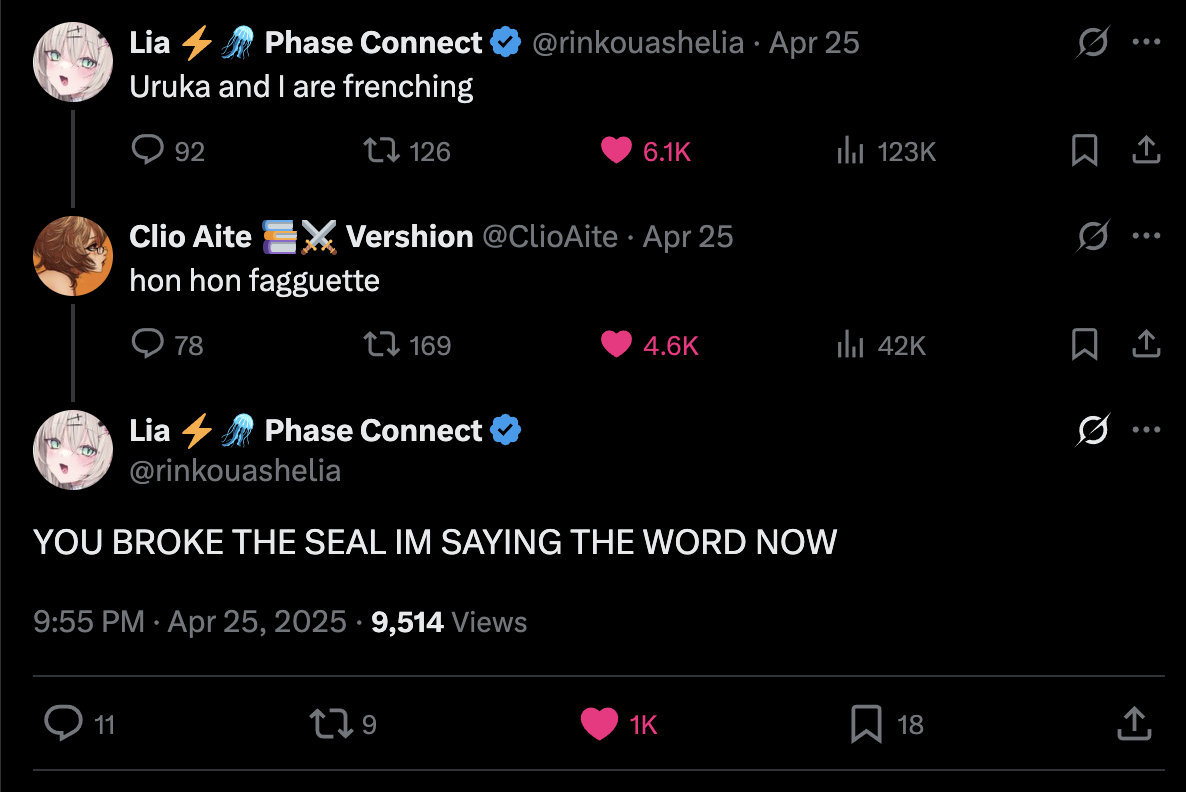The height and width of the screenshot is (792, 1186).
Task: Repost Clio Aite's tweet with 169 reposts
Action: tap(381, 345)
